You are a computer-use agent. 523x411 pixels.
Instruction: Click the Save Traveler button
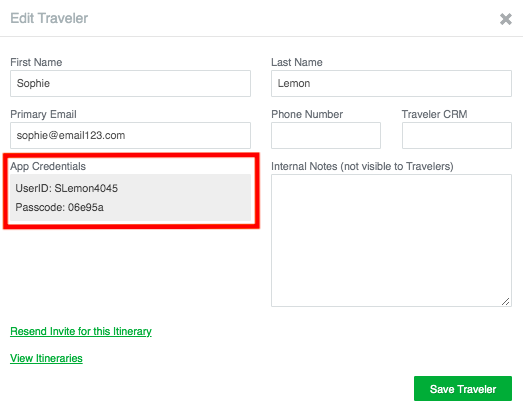tap(463, 389)
